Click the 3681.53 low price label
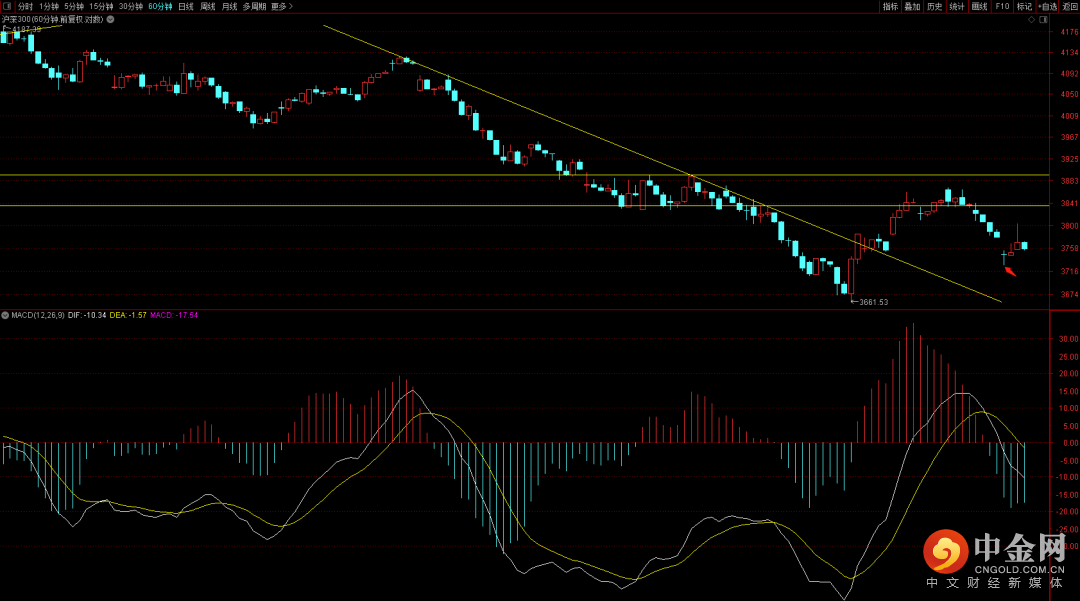 pos(873,301)
